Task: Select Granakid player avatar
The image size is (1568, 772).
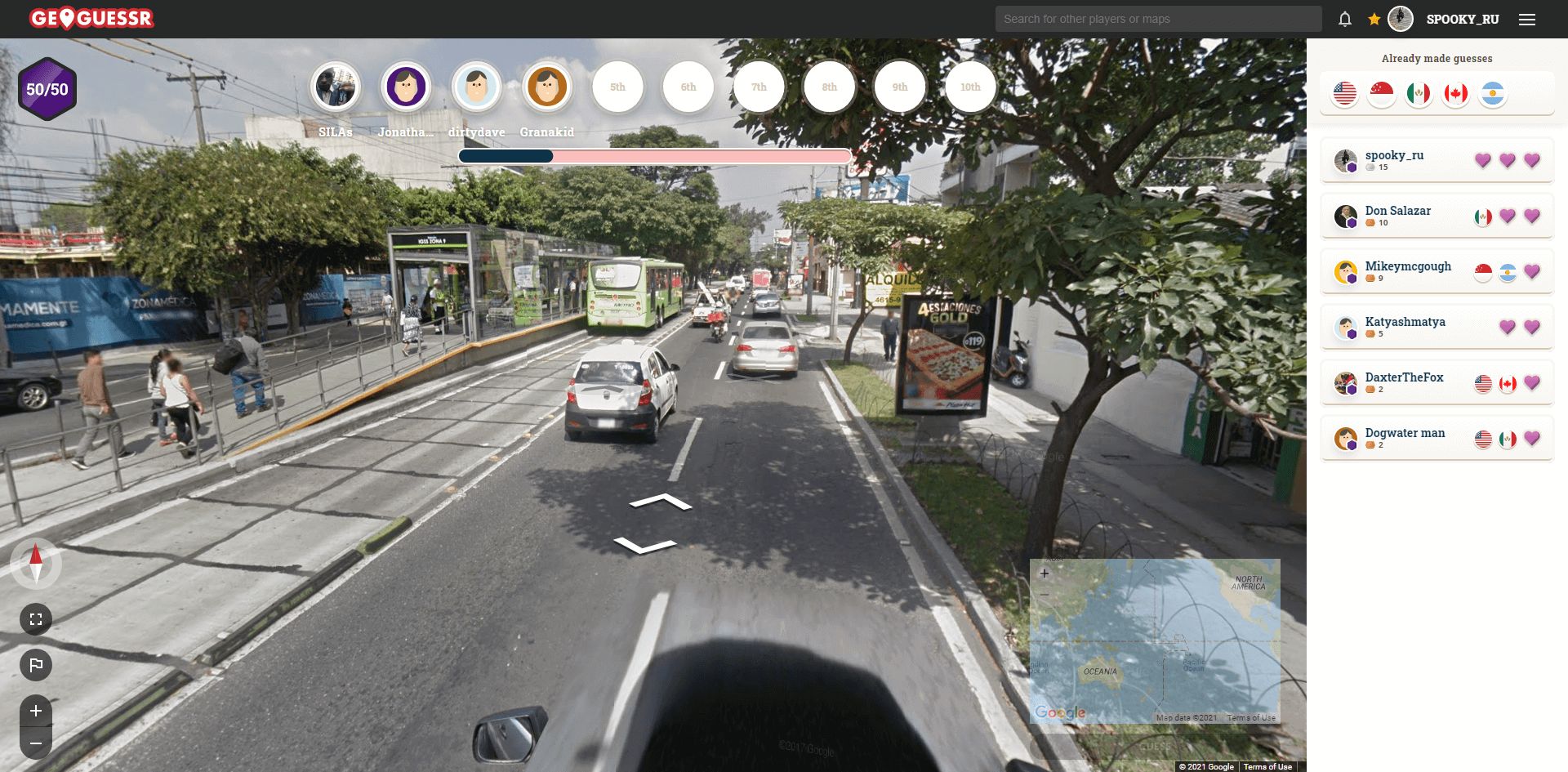Action: (x=547, y=87)
